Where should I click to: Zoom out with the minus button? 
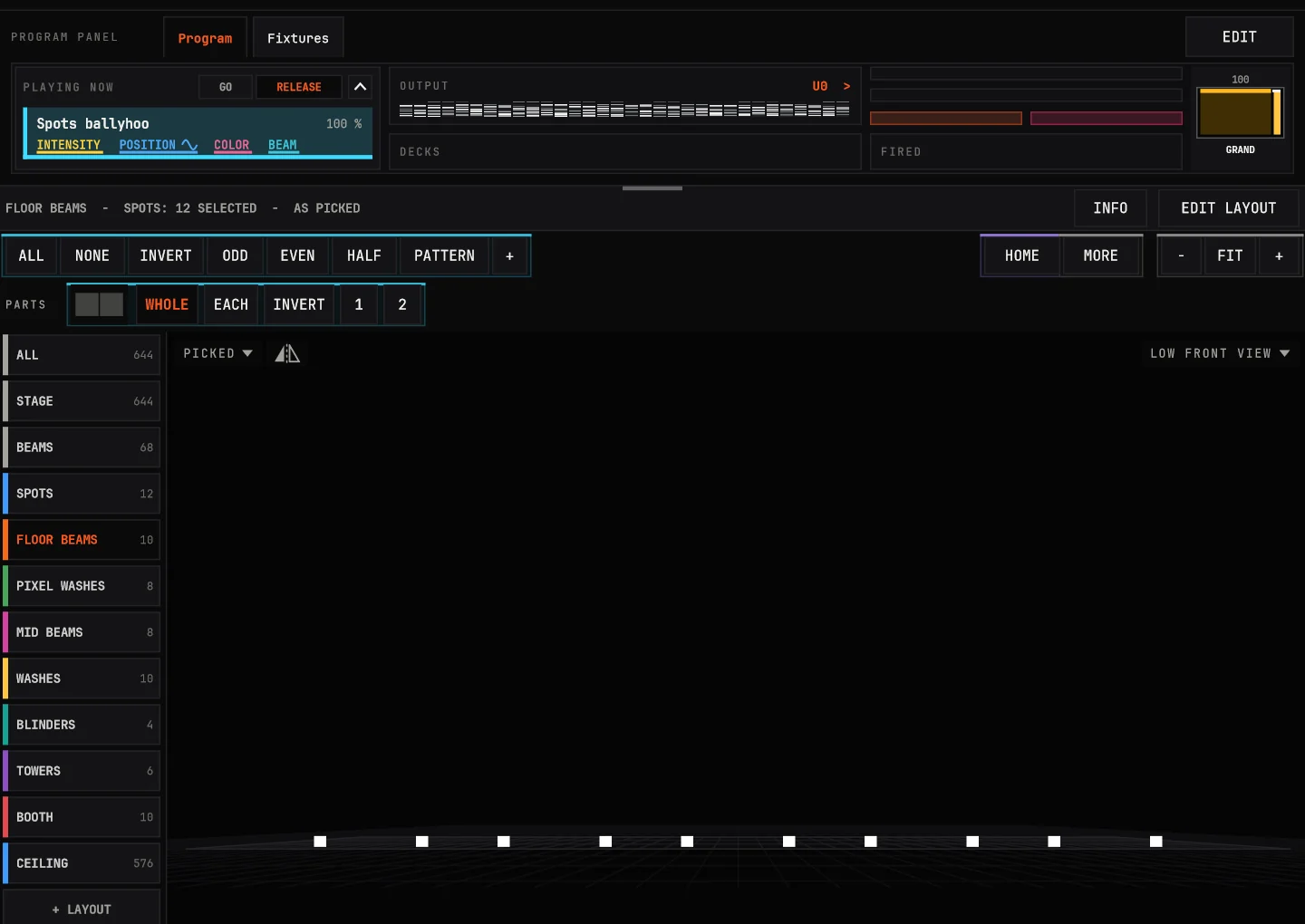[1181, 255]
